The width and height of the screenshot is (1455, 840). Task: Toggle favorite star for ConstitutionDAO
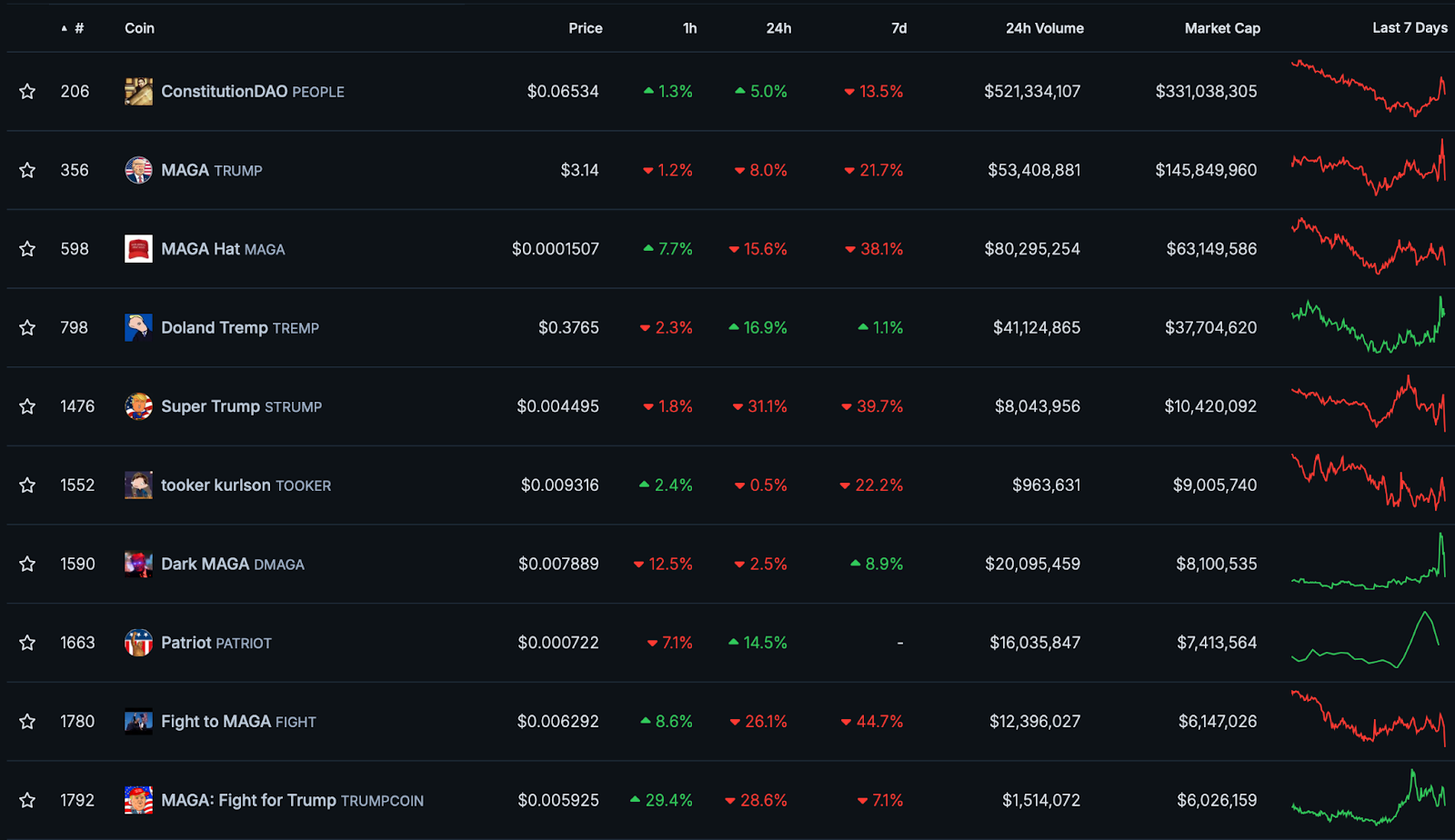pyautogui.click(x=27, y=92)
